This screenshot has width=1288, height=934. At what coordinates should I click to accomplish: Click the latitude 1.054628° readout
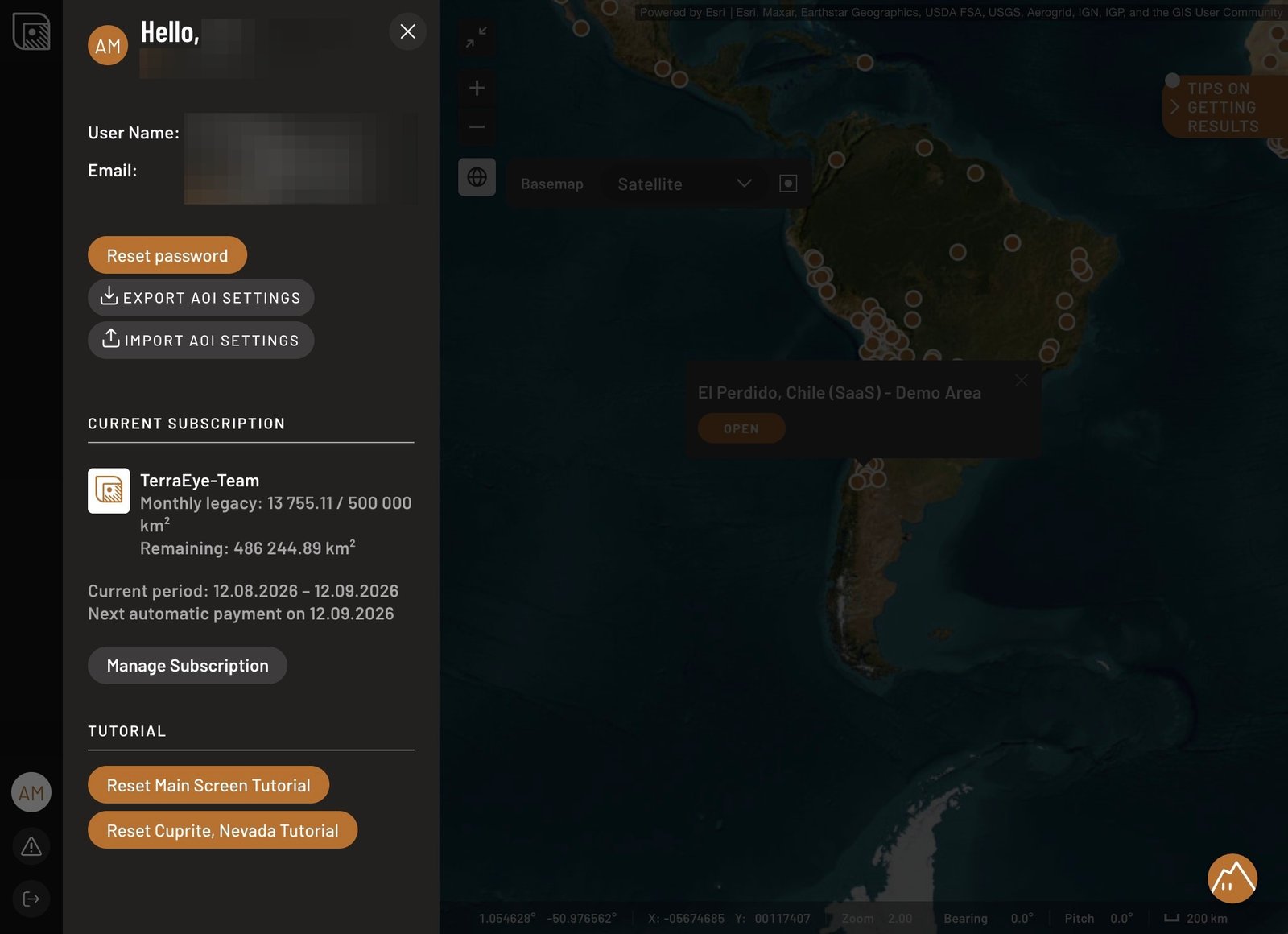(x=507, y=919)
